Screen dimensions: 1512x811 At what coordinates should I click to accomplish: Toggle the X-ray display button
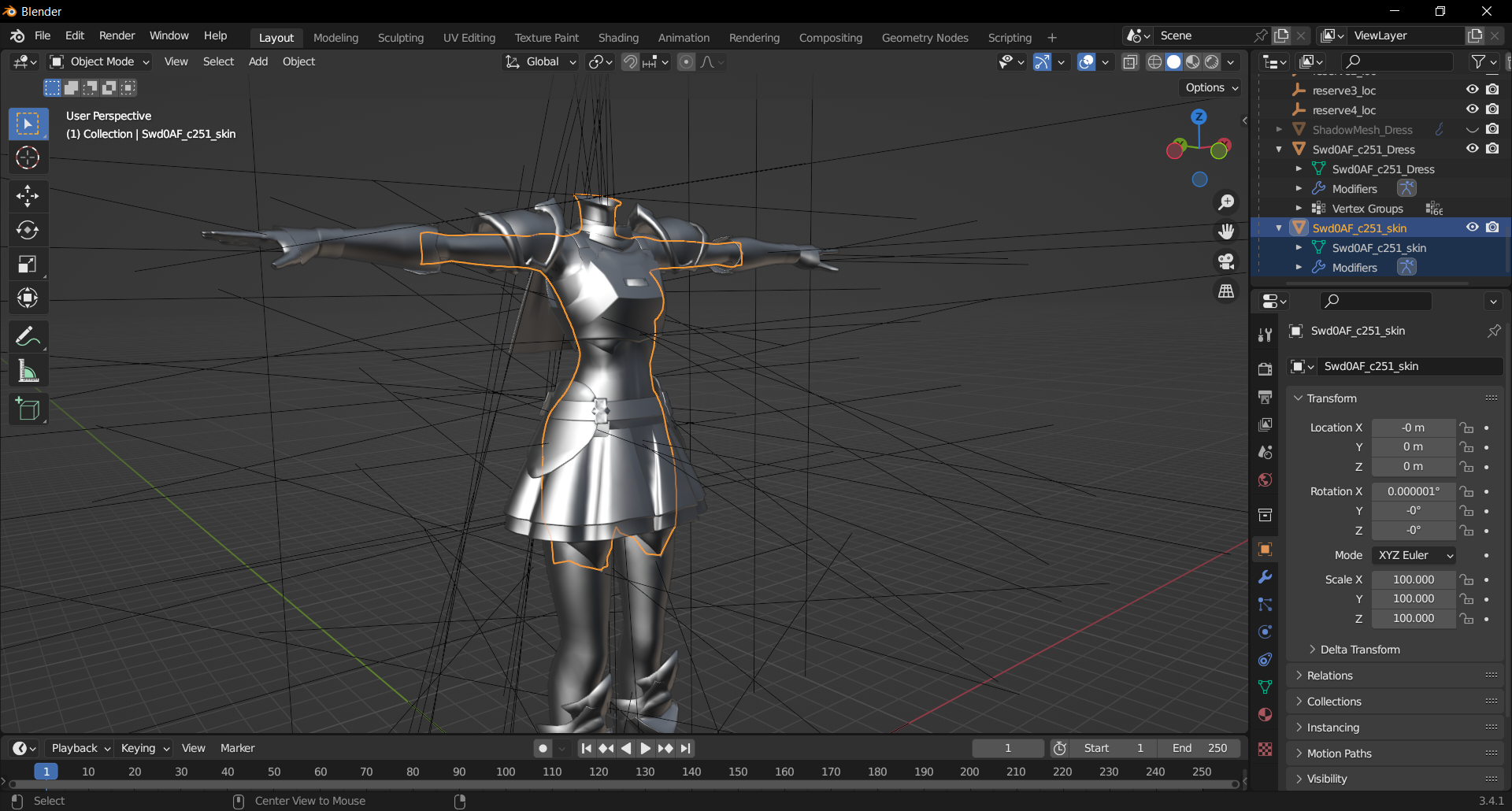point(1130,62)
